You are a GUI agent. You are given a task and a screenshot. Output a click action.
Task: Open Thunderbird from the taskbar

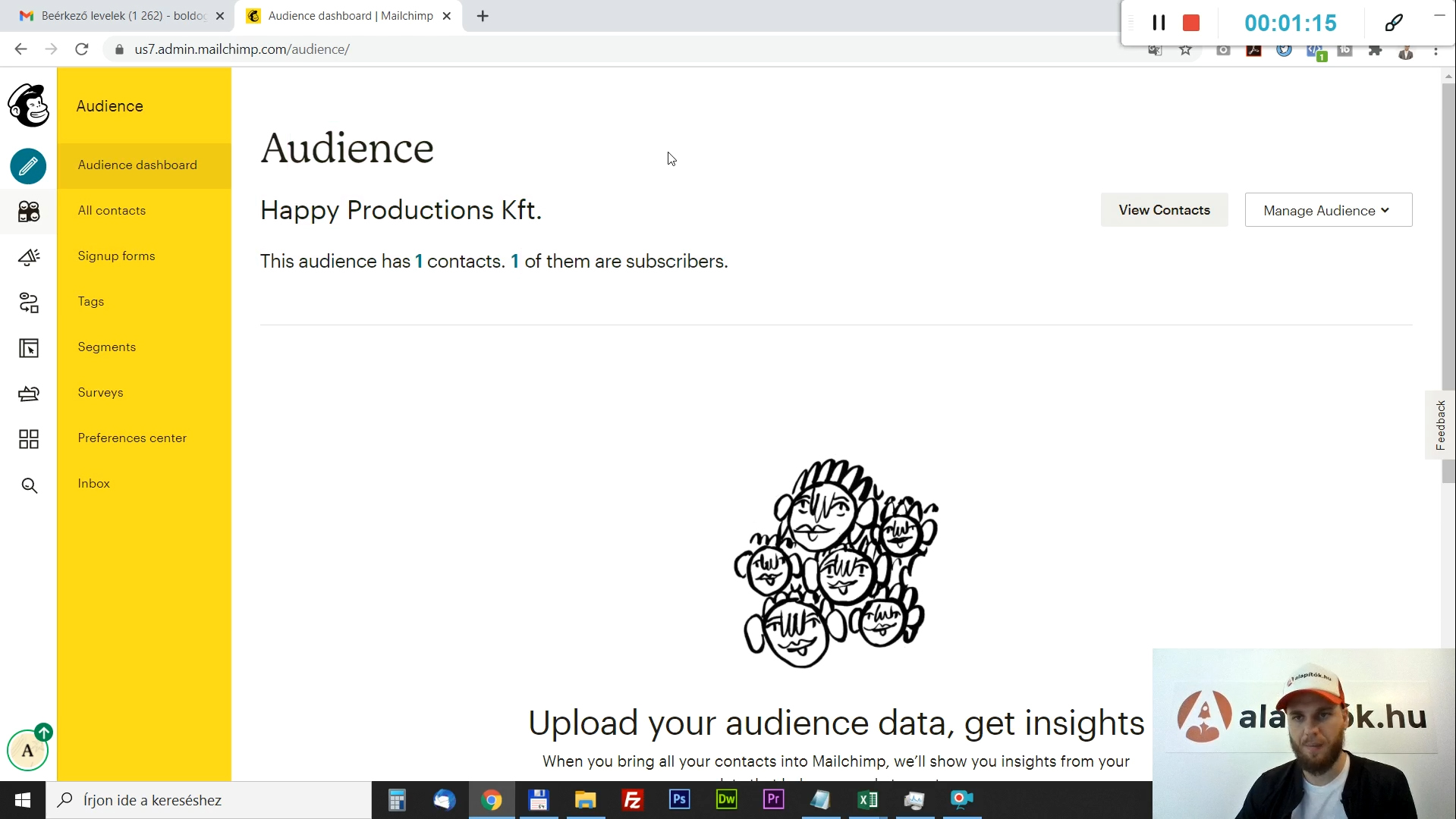point(444,800)
